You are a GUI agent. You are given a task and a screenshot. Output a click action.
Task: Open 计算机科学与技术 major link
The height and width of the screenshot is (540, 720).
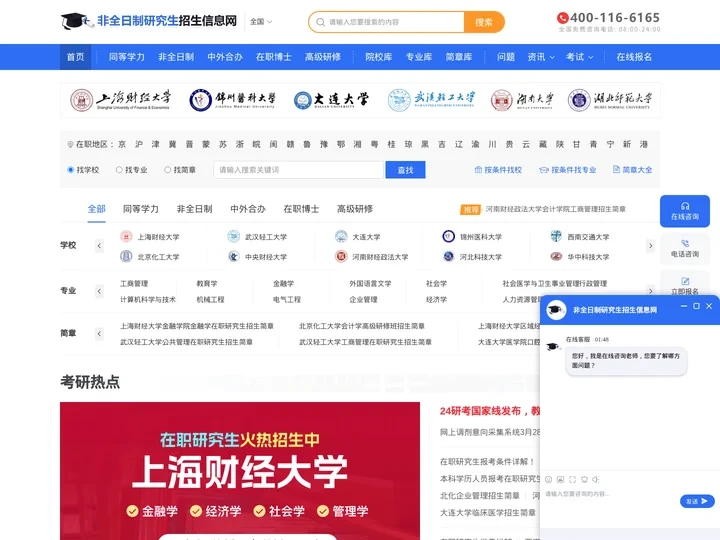click(x=148, y=299)
